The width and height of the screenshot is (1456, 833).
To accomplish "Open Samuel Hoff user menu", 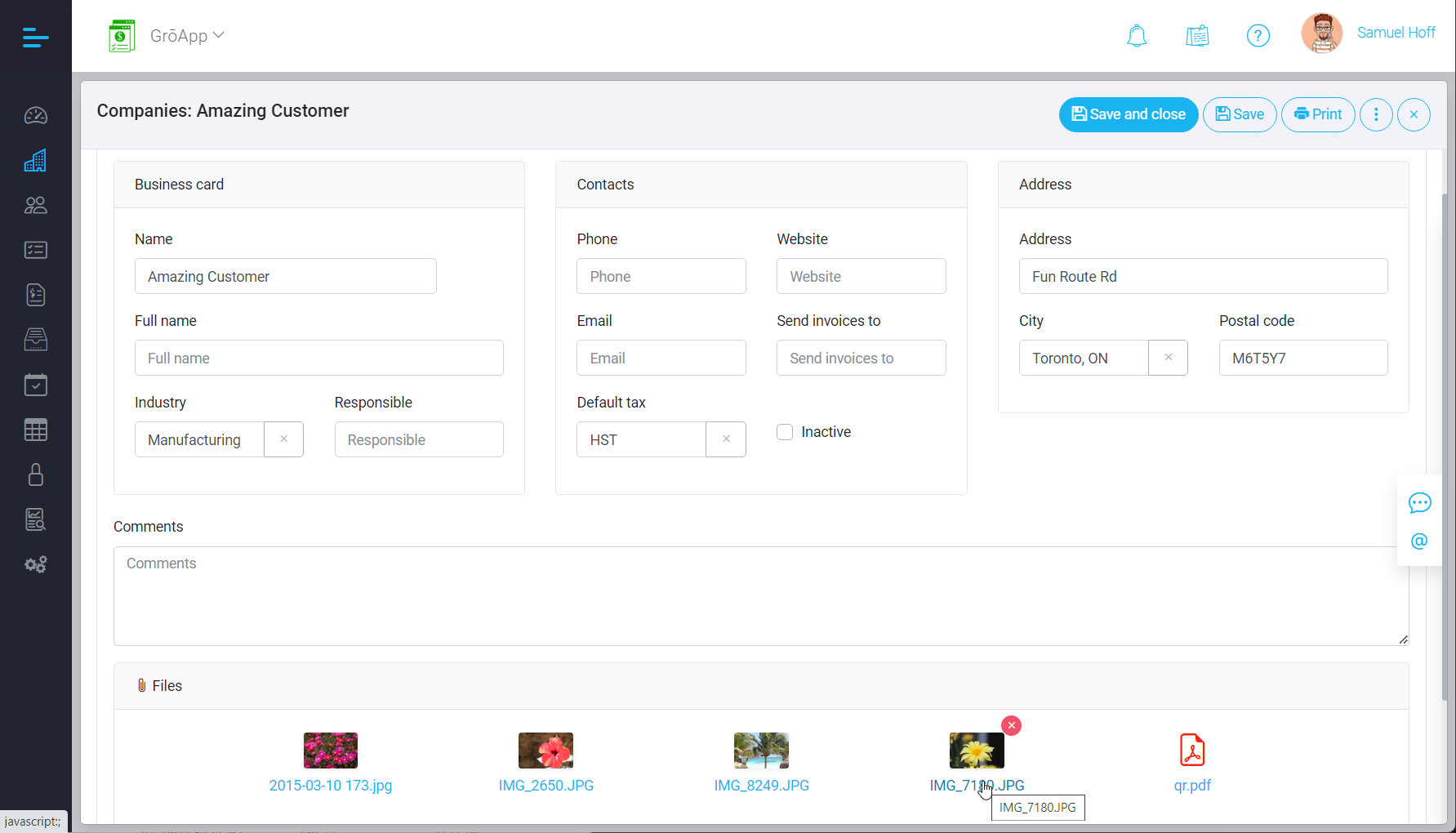I will (1395, 33).
